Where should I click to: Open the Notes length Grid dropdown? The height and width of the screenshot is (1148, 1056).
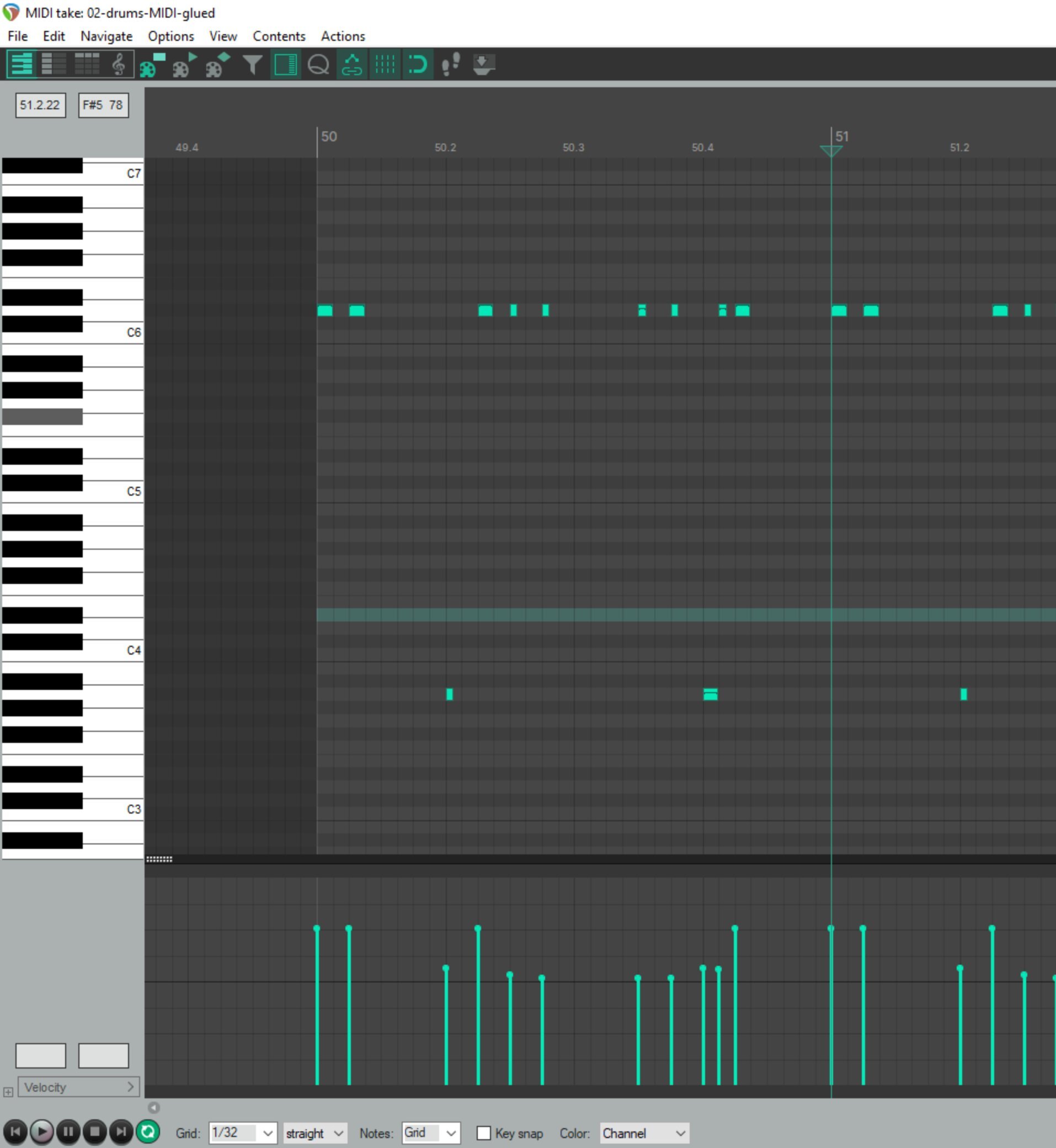(431, 1133)
